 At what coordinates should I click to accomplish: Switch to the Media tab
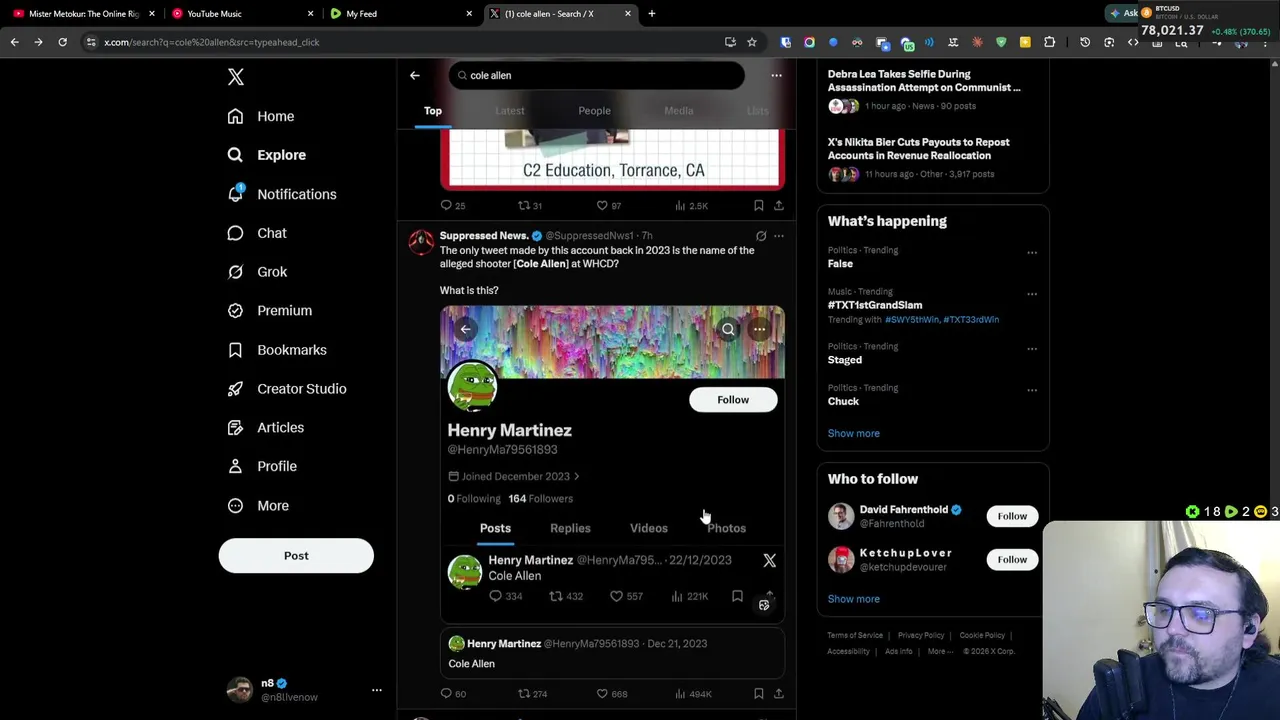(x=679, y=111)
